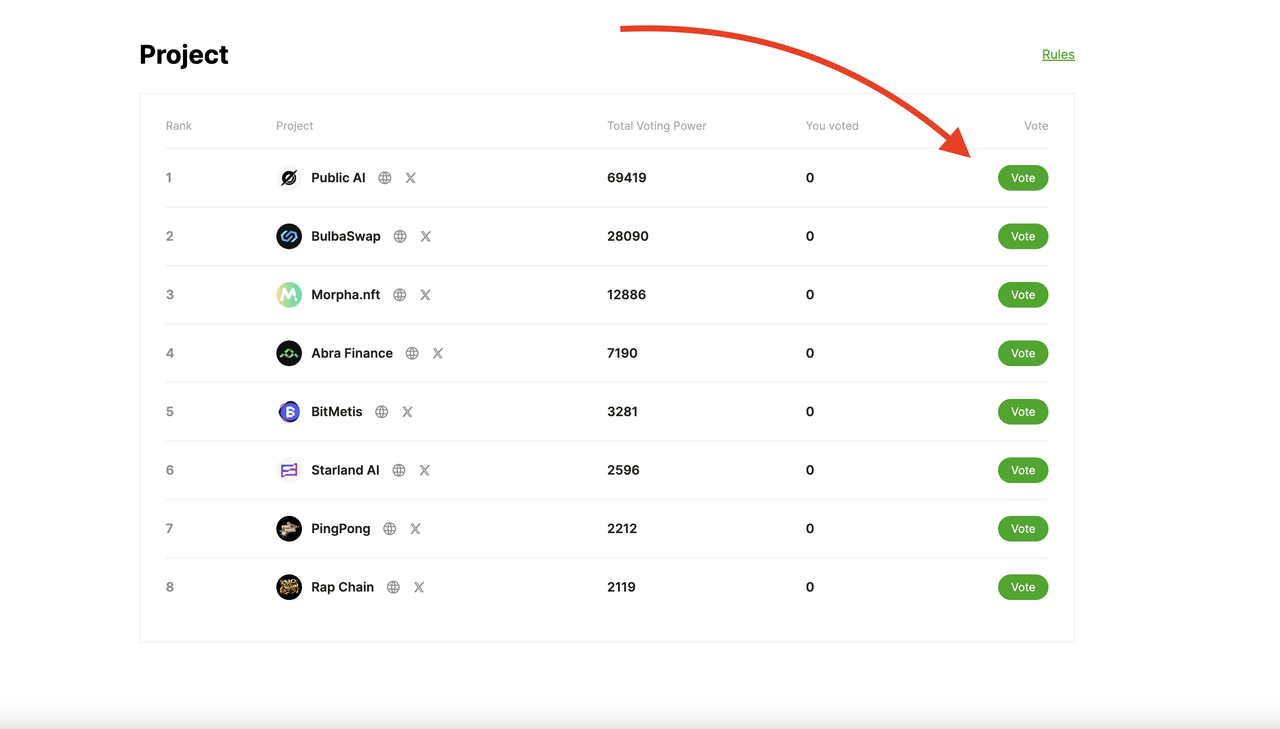Click the Total Voting Power column header
Image resolution: width=1280 pixels, height=729 pixels.
657,126
